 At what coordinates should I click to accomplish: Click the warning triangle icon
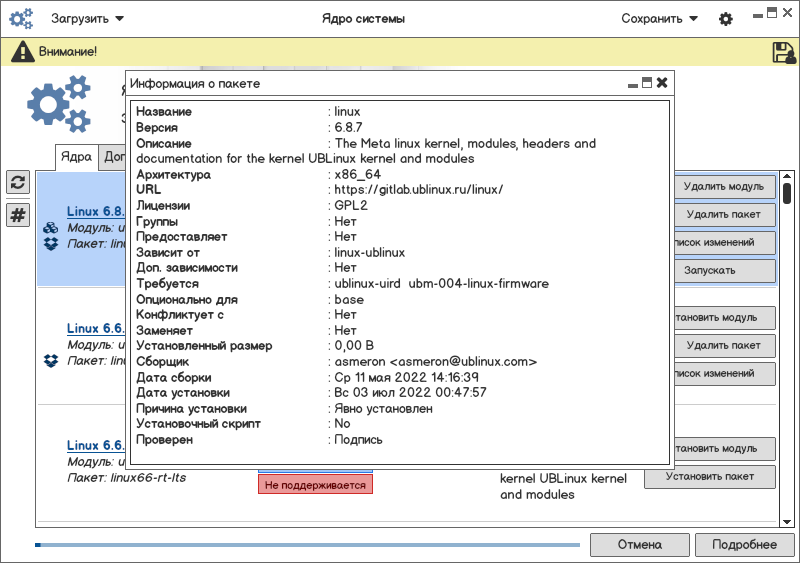coord(22,52)
